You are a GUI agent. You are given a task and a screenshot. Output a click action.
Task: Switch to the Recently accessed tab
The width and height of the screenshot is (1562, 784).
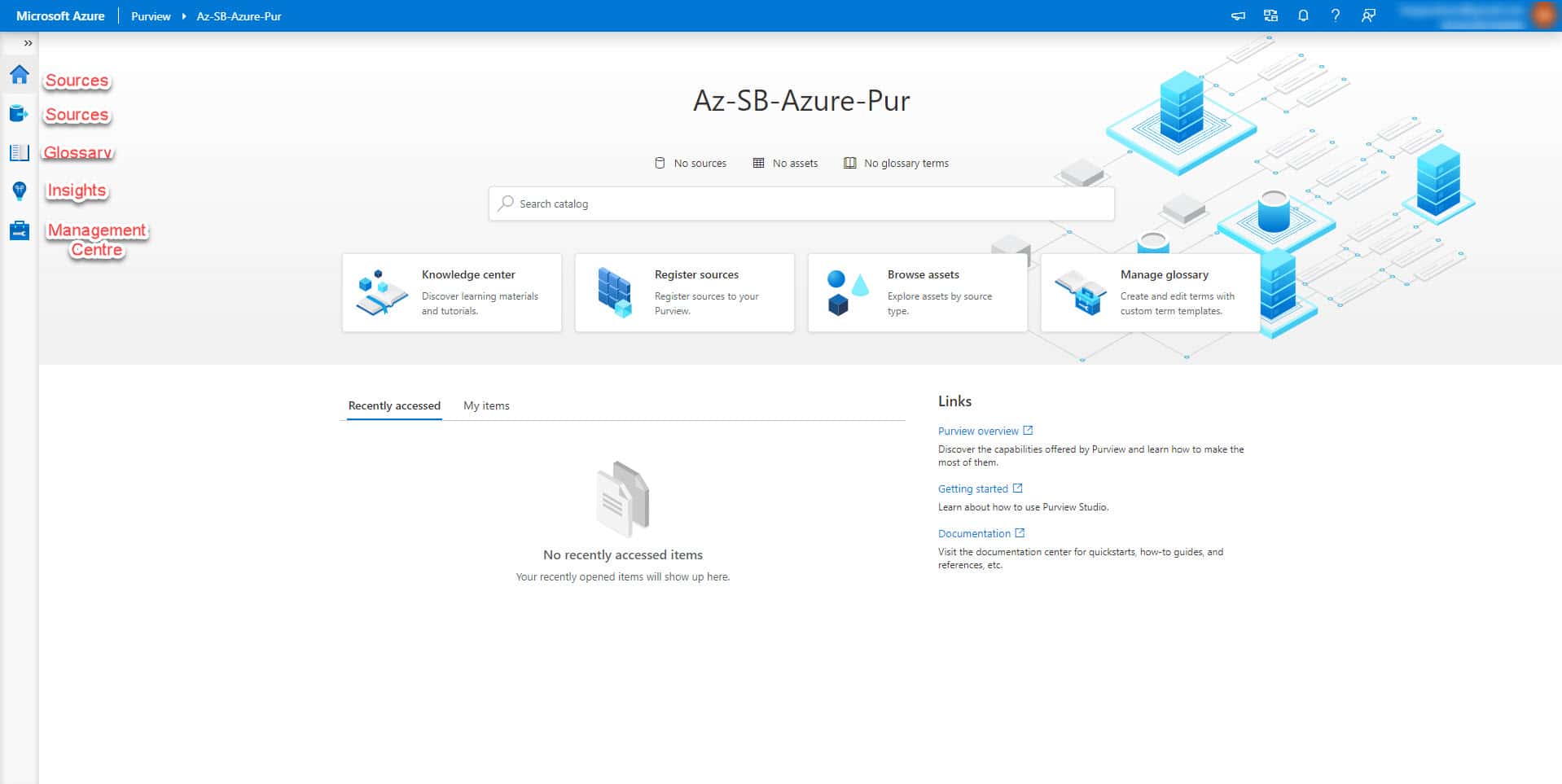point(394,405)
